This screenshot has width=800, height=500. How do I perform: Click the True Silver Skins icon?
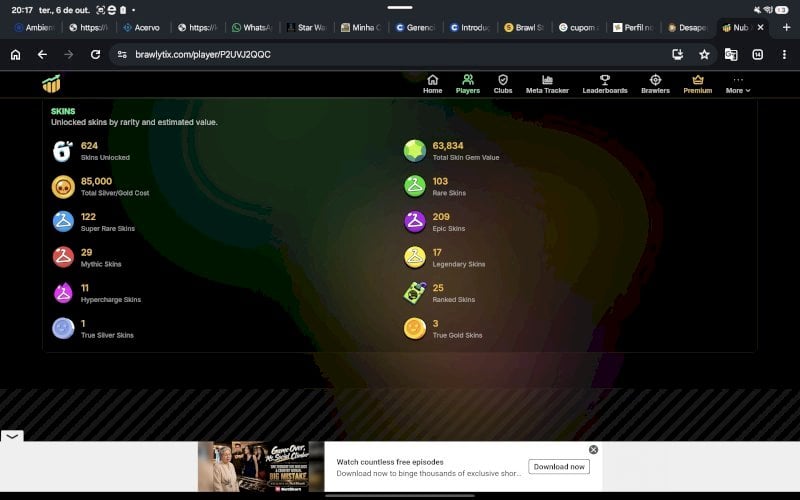63,329
